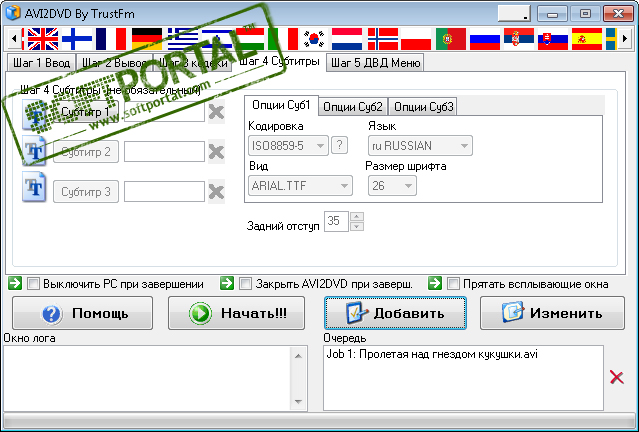The height and width of the screenshot is (432, 639).
Task: Switch interface to Finnish via Finland flag
Action: [x=77, y=39]
